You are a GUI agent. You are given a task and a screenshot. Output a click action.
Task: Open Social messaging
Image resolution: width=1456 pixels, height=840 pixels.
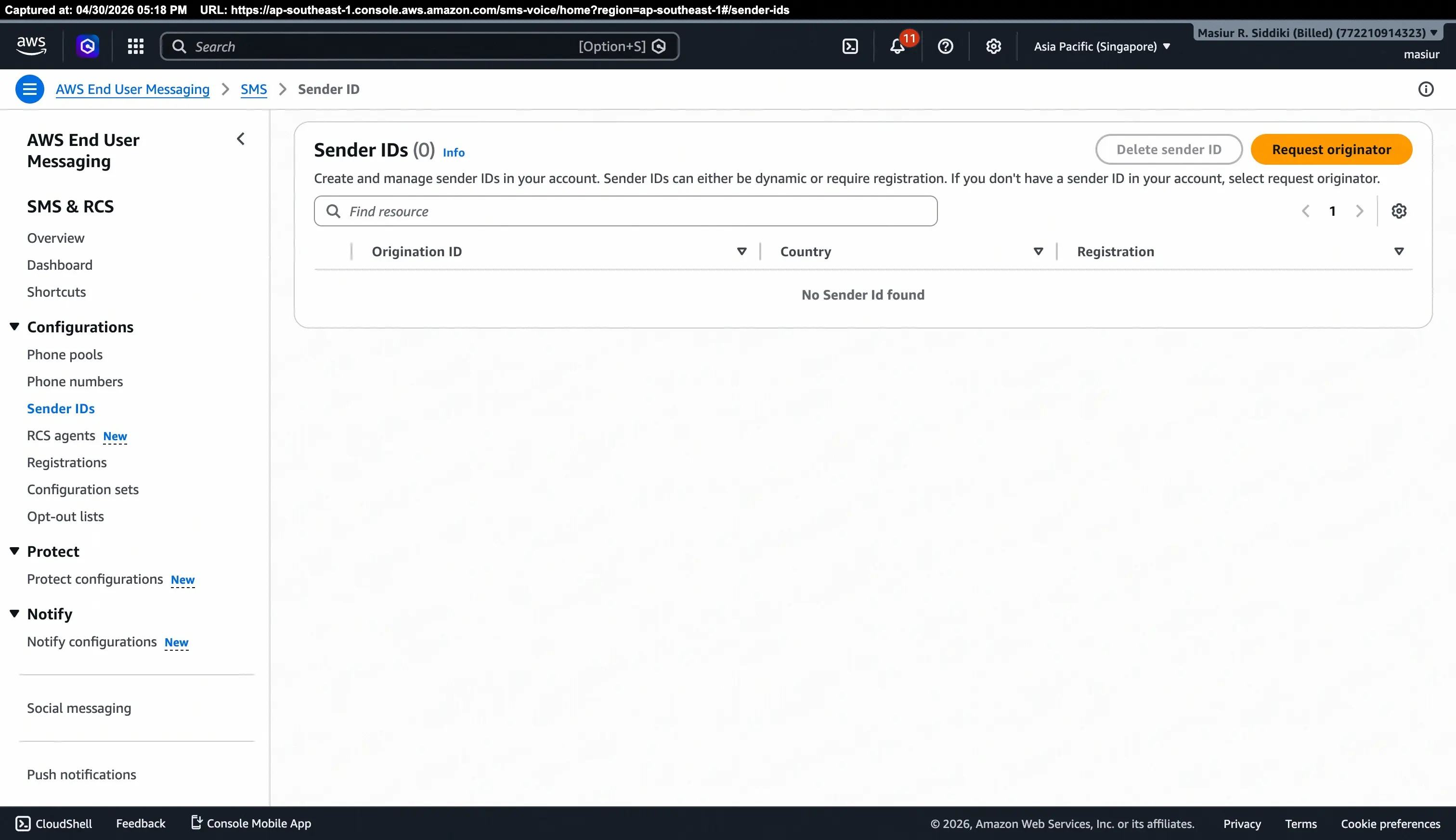[x=79, y=709]
